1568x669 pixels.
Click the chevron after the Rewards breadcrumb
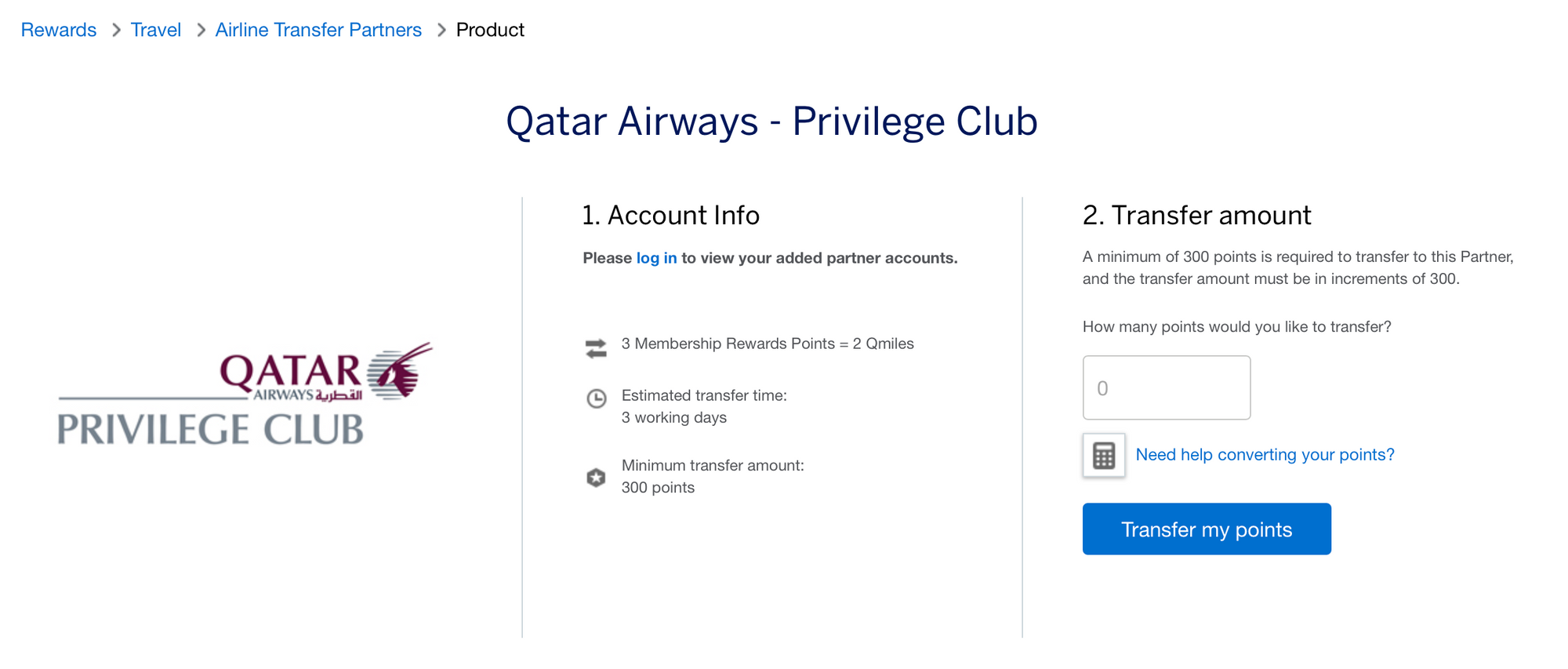pyautogui.click(x=116, y=30)
